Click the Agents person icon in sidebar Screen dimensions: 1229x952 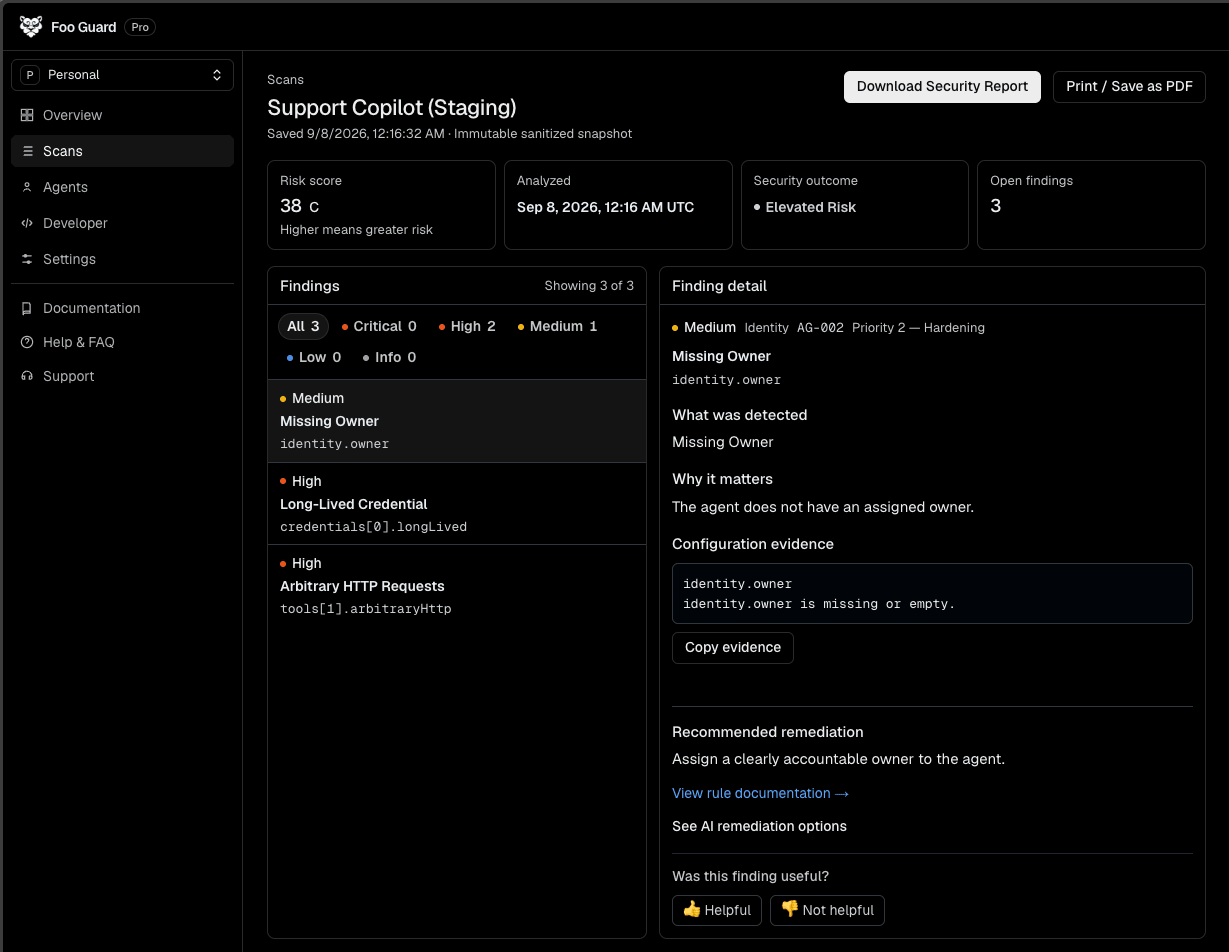(x=27, y=187)
